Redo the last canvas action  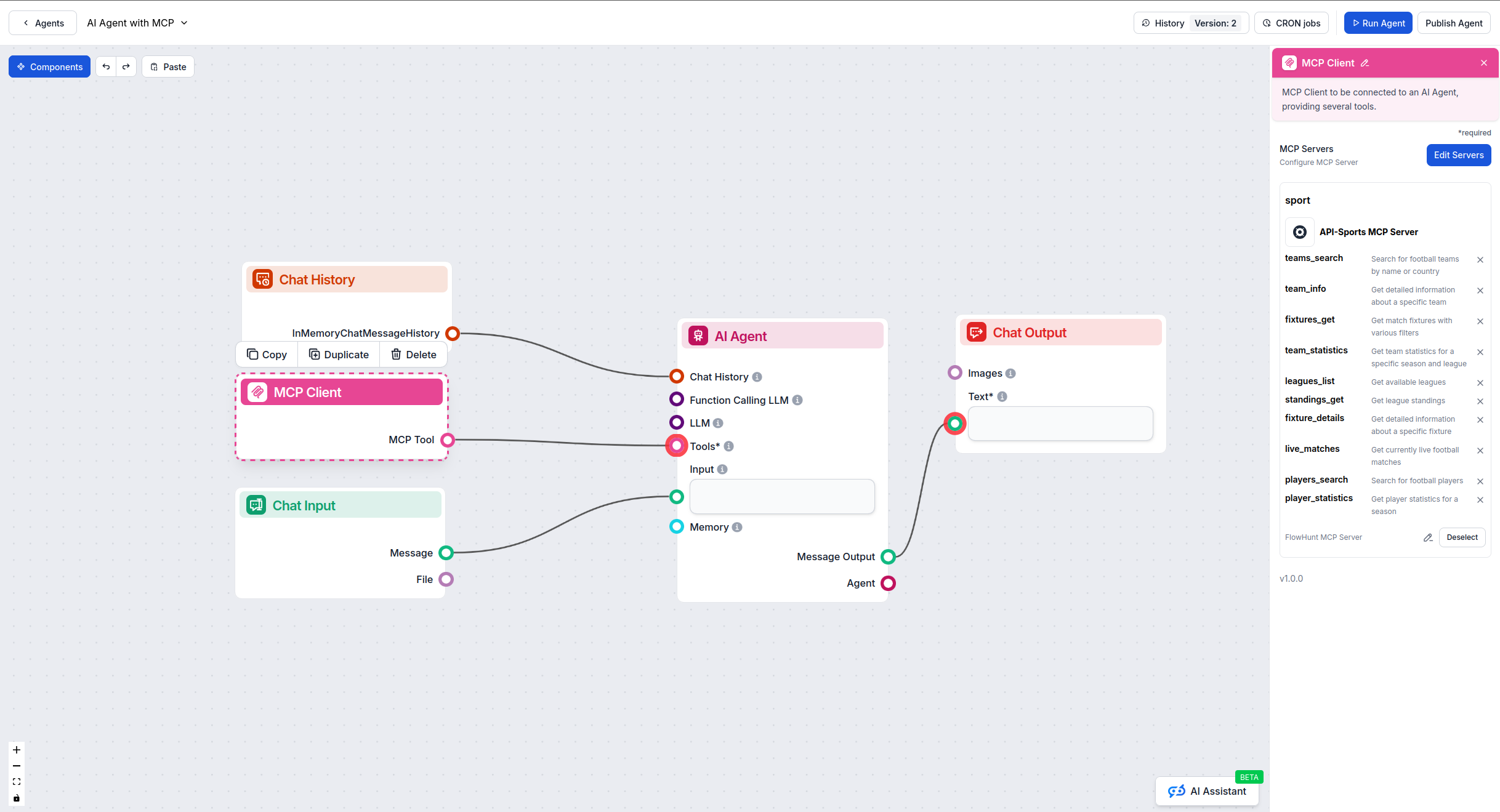pos(126,66)
